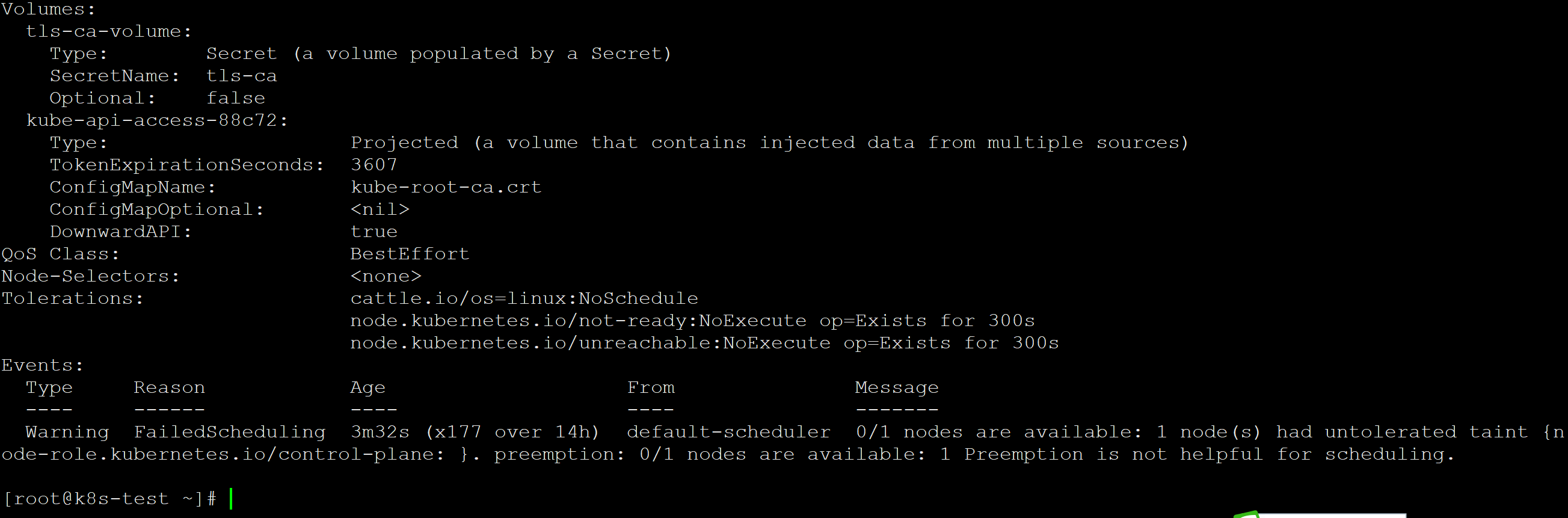1568x518 pixels.
Task: Click the "FailedScheduling" event reason
Action: coord(230,432)
